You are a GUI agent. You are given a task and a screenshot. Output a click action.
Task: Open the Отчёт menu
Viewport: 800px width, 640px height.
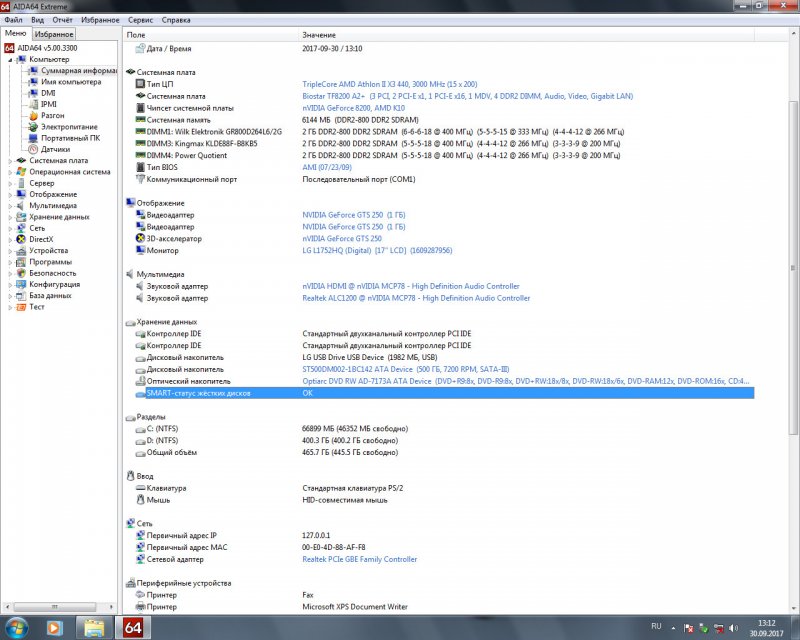62,20
